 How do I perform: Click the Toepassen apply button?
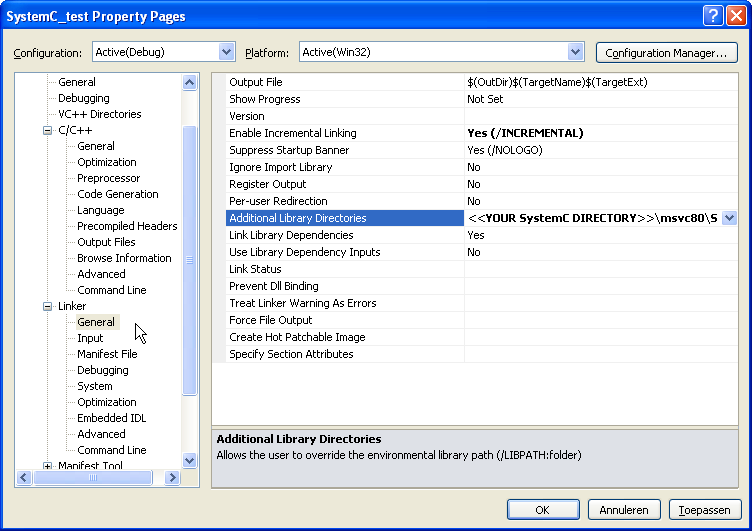705,510
